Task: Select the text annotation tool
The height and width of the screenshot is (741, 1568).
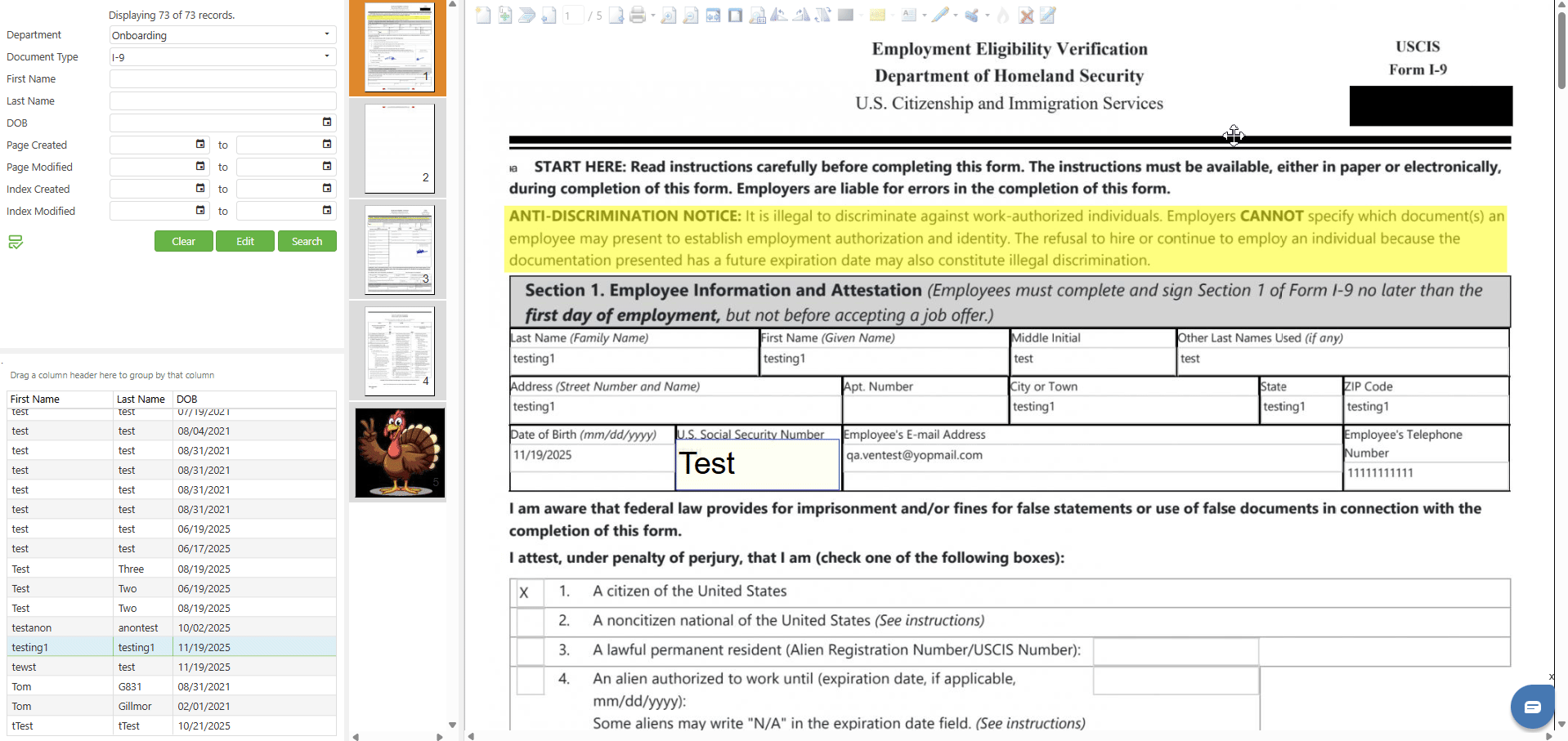Action: coord(909,15)
